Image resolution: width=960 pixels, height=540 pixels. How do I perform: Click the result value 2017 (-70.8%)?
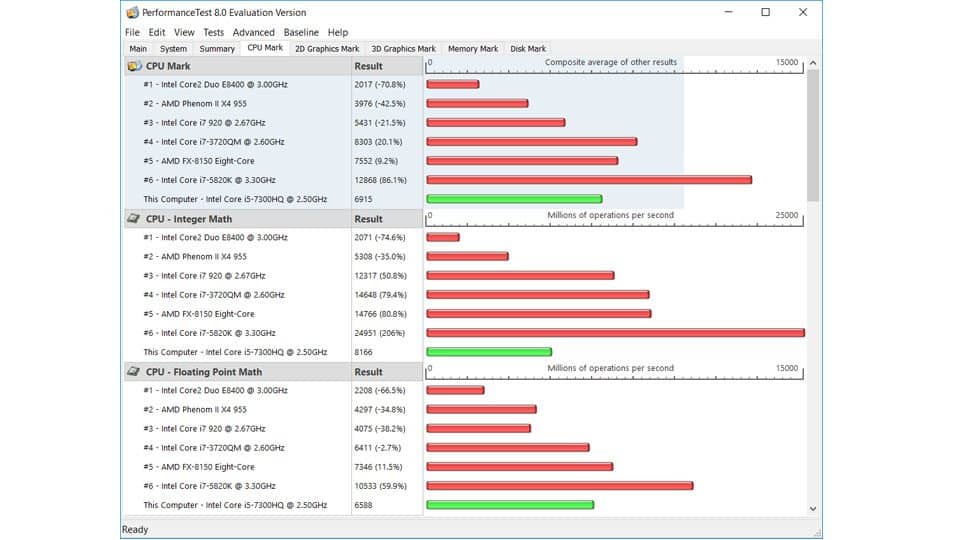coord(380,84)
